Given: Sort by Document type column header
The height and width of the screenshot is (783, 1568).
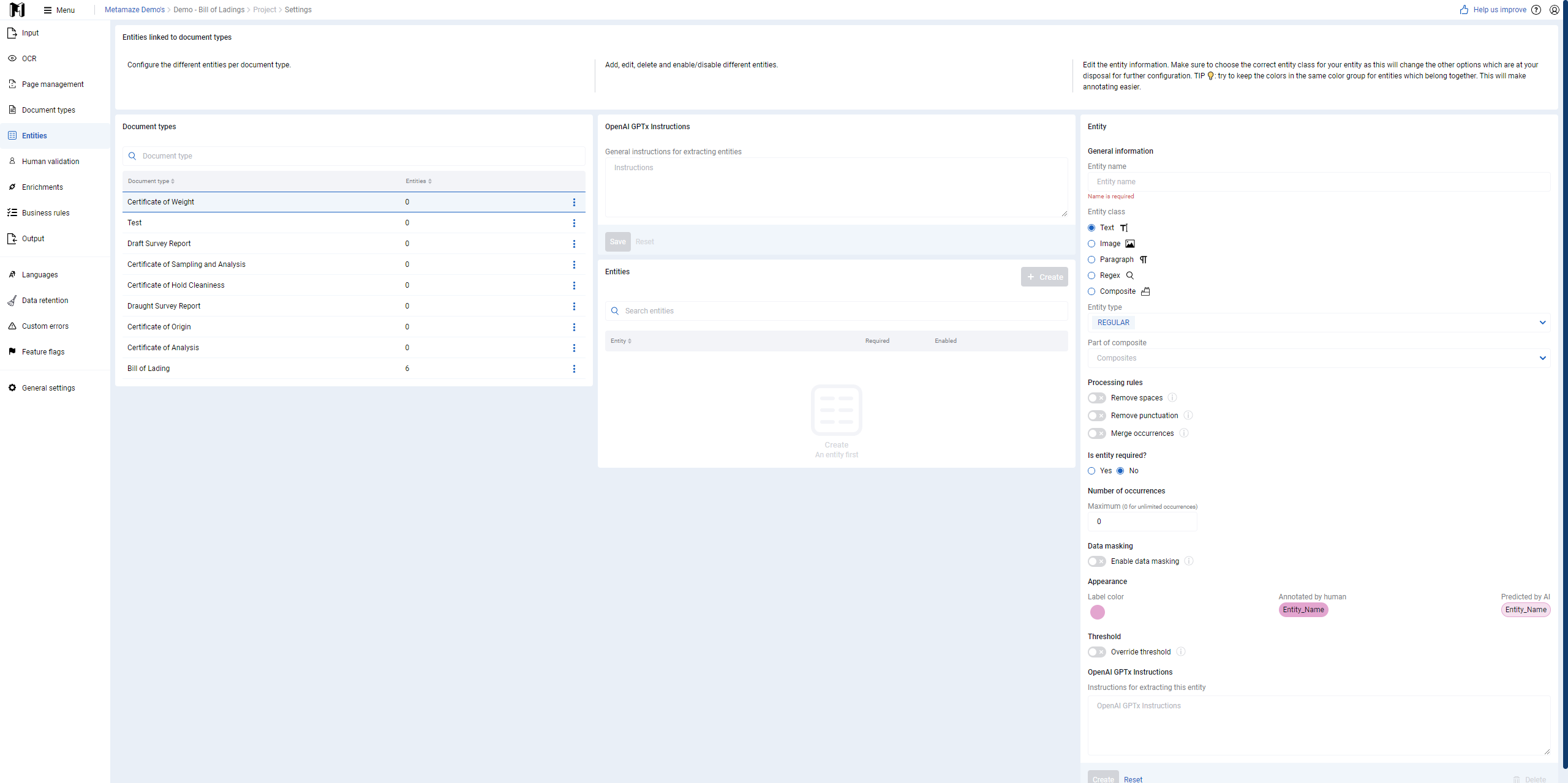Looking at the screenshot, I should point(151,181).
